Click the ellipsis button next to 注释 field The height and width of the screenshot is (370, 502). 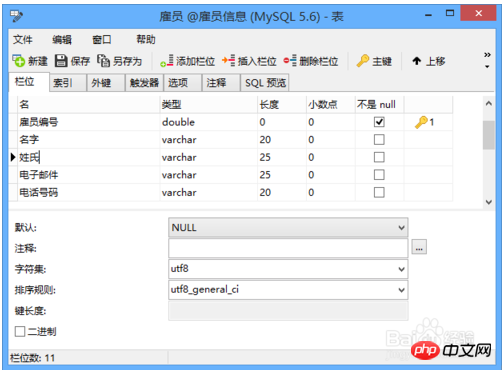point(419,247)
